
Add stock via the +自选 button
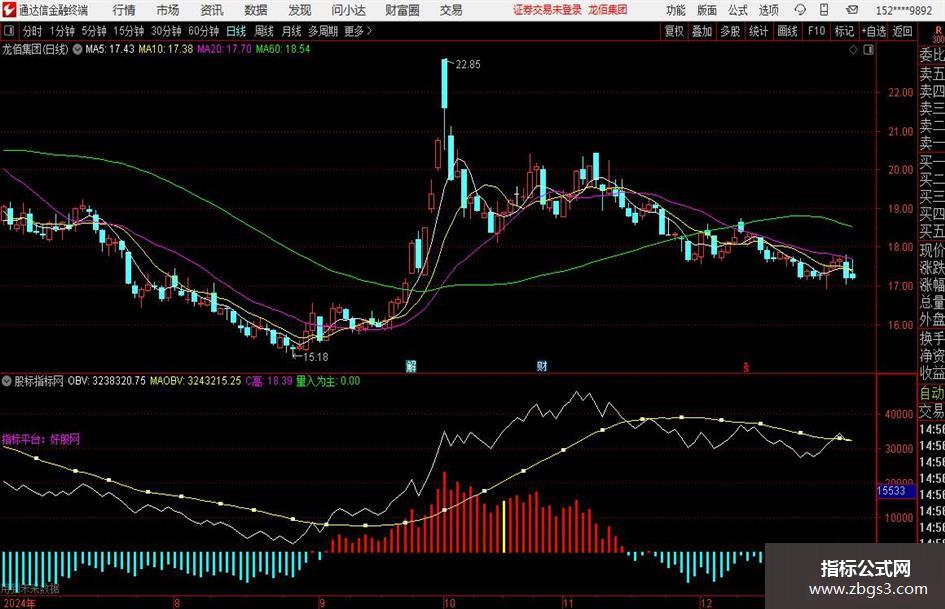pyautogui.click(x=874, y=31)
